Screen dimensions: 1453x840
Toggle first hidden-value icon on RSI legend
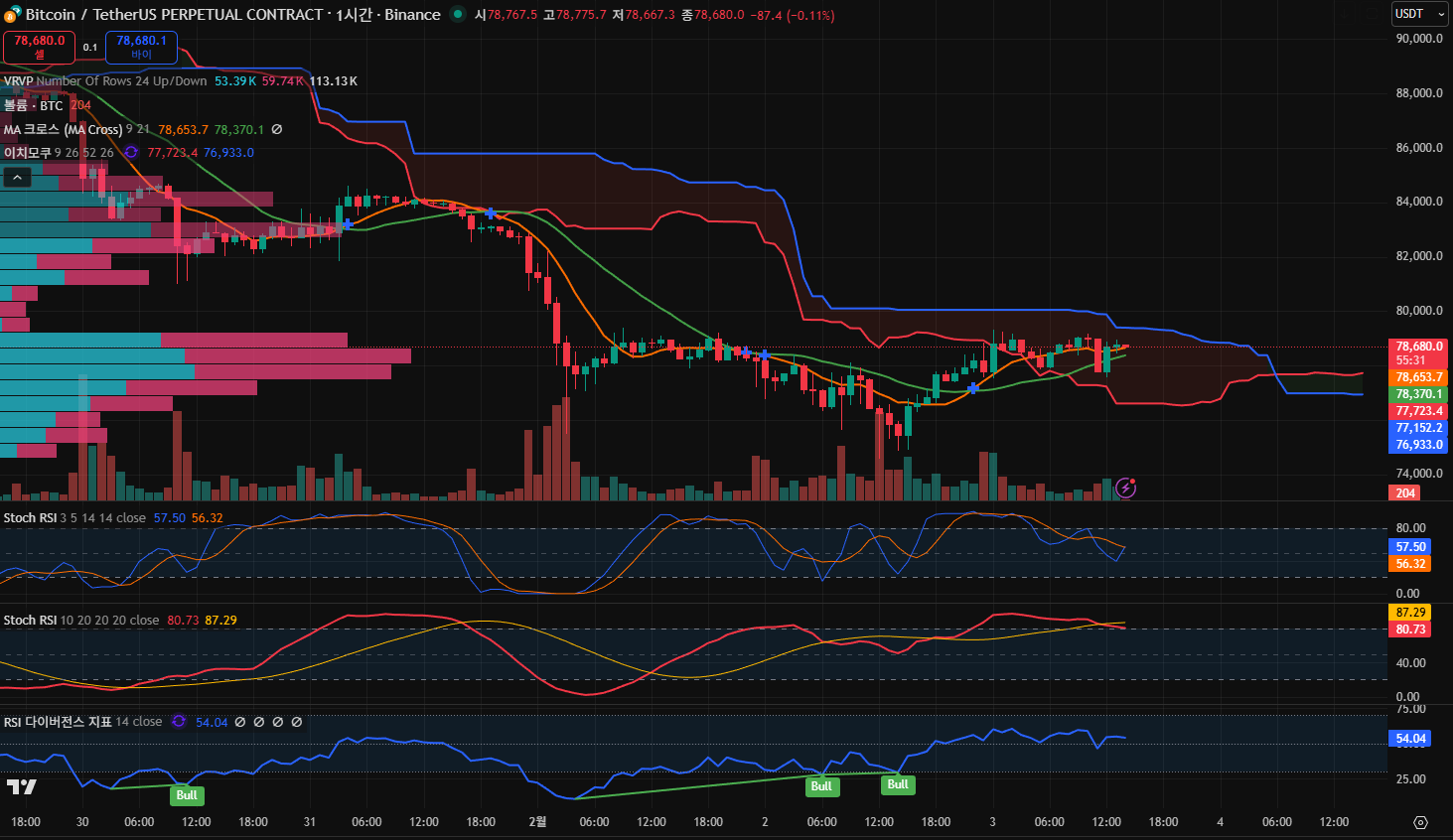coord(240,722)
